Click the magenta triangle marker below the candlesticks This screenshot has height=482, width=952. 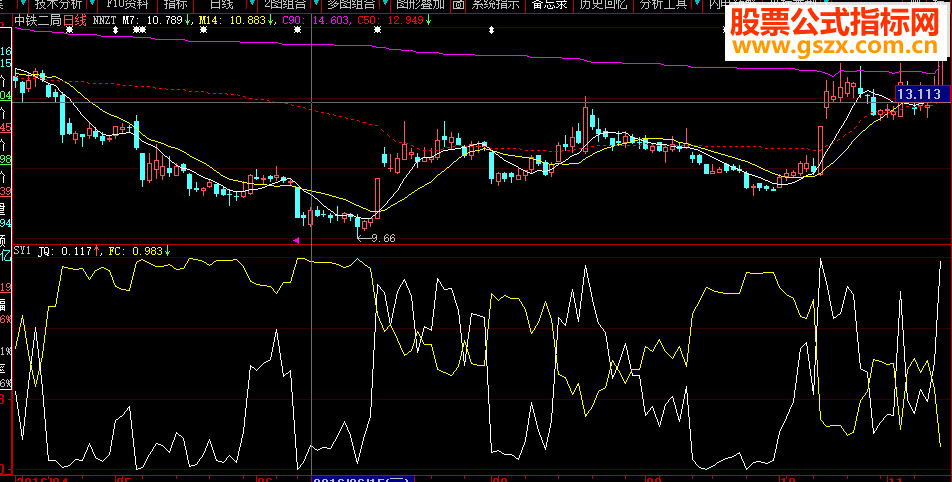(x=296, y=241)
